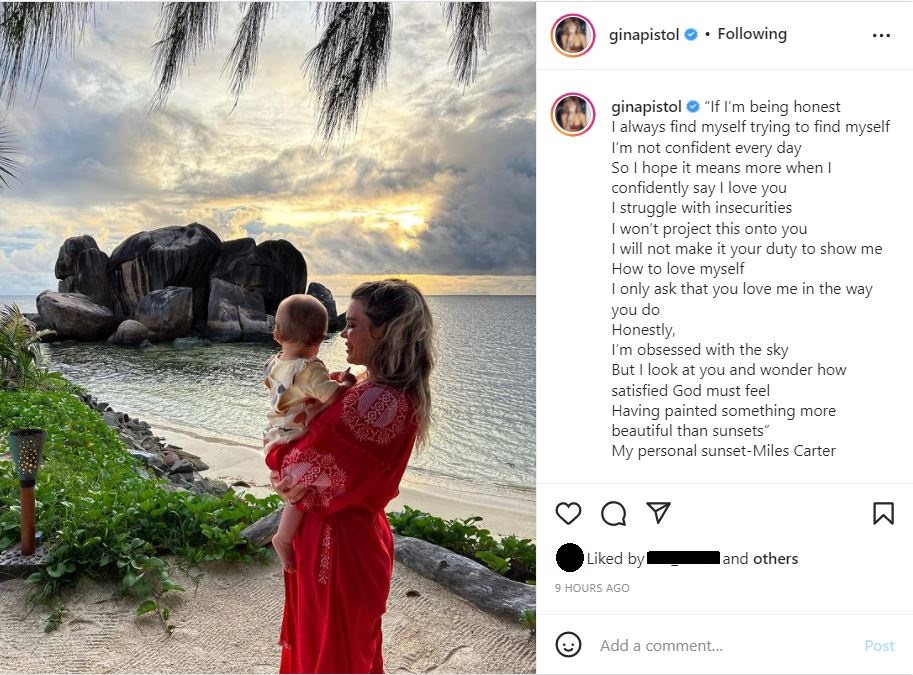
Task: Click the redacted liker's avatar circle
Action: coord(569,557)
